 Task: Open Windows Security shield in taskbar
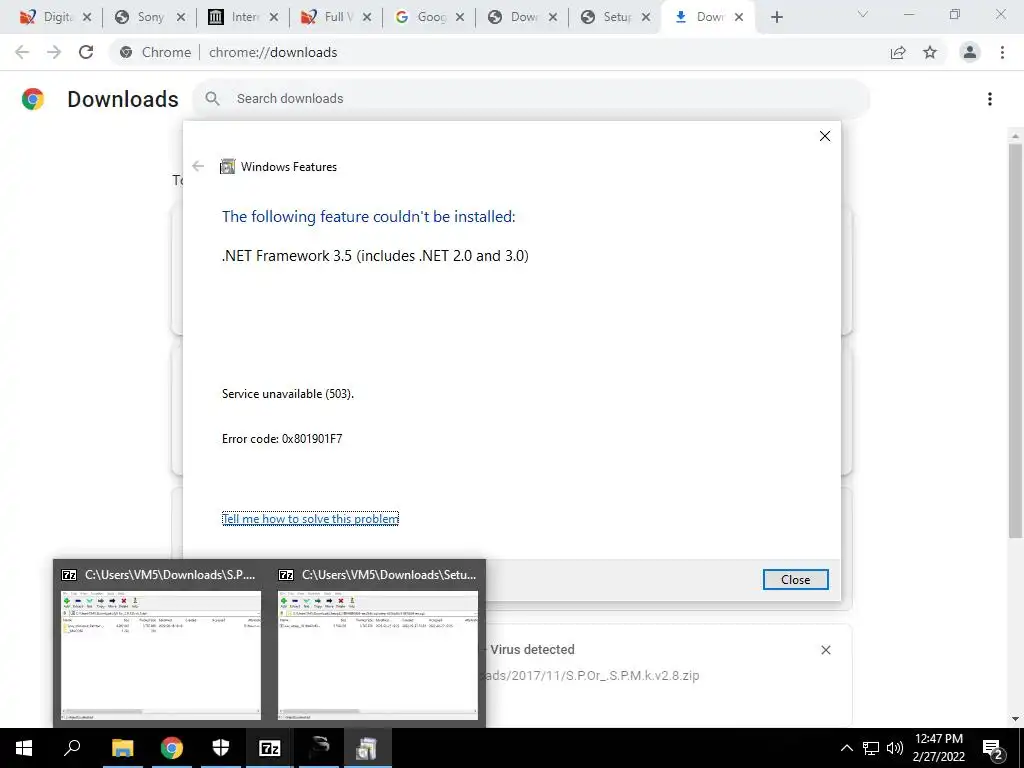[x=221, y=748]
